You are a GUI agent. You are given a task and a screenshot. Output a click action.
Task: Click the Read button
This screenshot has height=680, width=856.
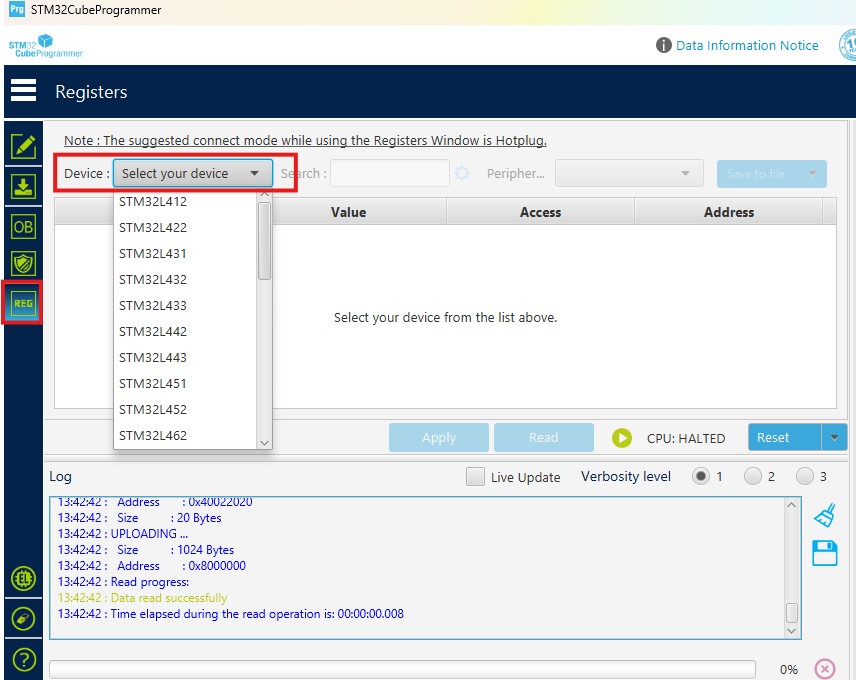(x=543, y=437)
